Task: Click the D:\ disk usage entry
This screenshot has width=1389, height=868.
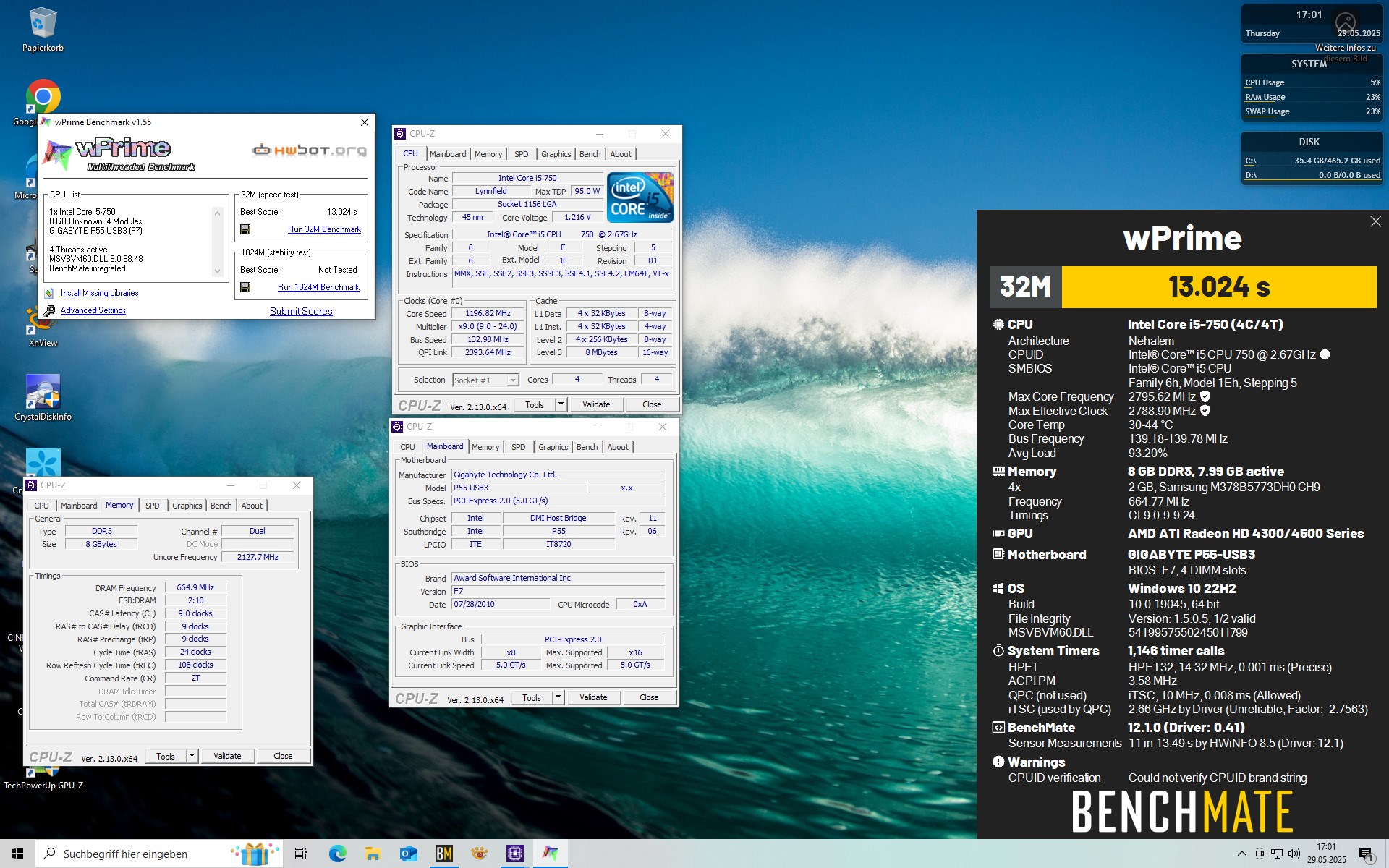Action: (x=1312, y=176)
